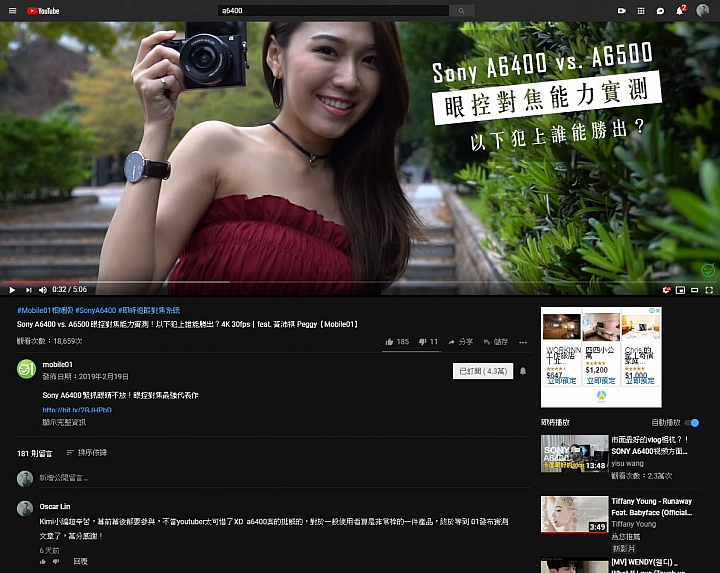The image size is (720, 573).
Task: Open the account avatar menu
Action: [703, 10]
